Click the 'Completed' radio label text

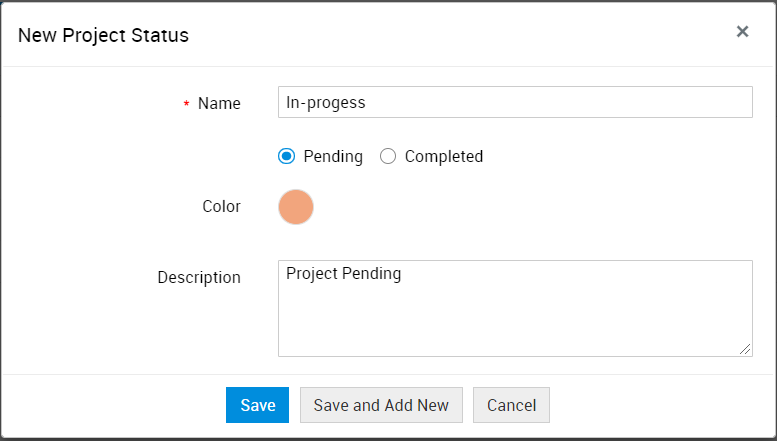pyautogui.click(x=444, y=156)
